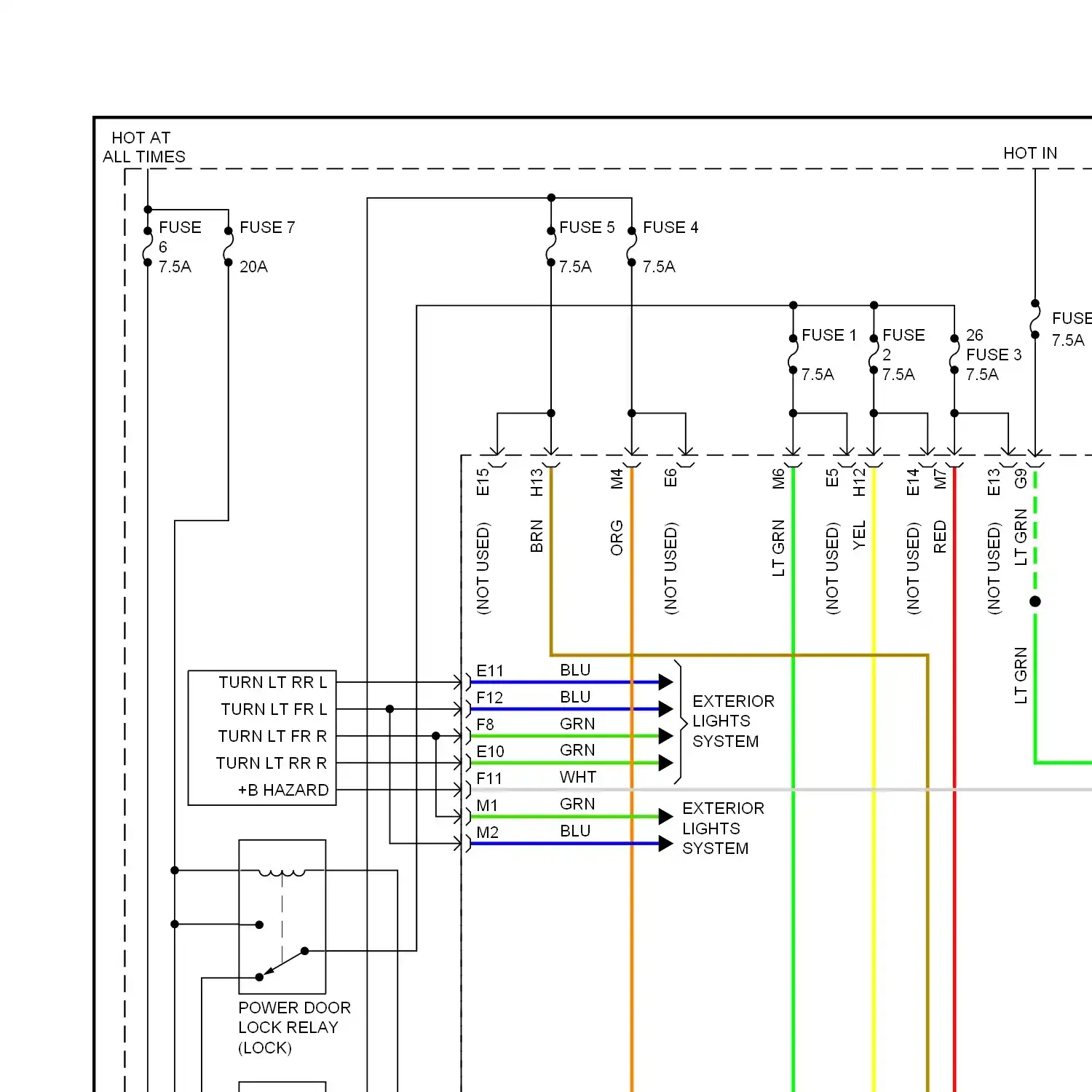Select the HOT AT ALL TIMES text
Screen dimensions: 1092x1092
[144, 147]
